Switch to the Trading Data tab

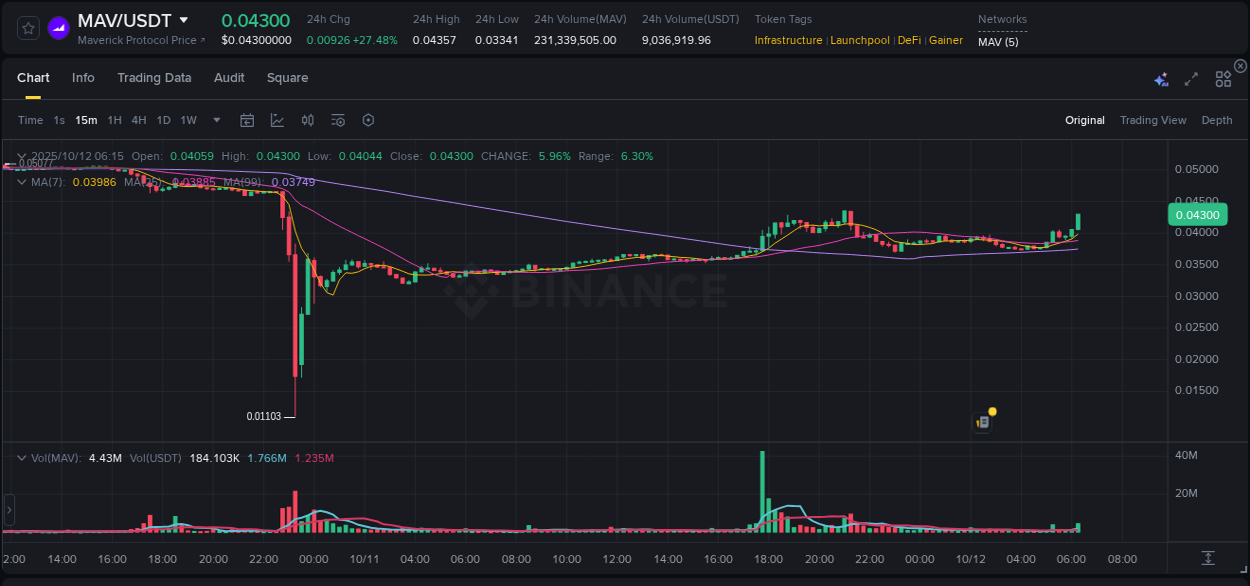point(155,77)
